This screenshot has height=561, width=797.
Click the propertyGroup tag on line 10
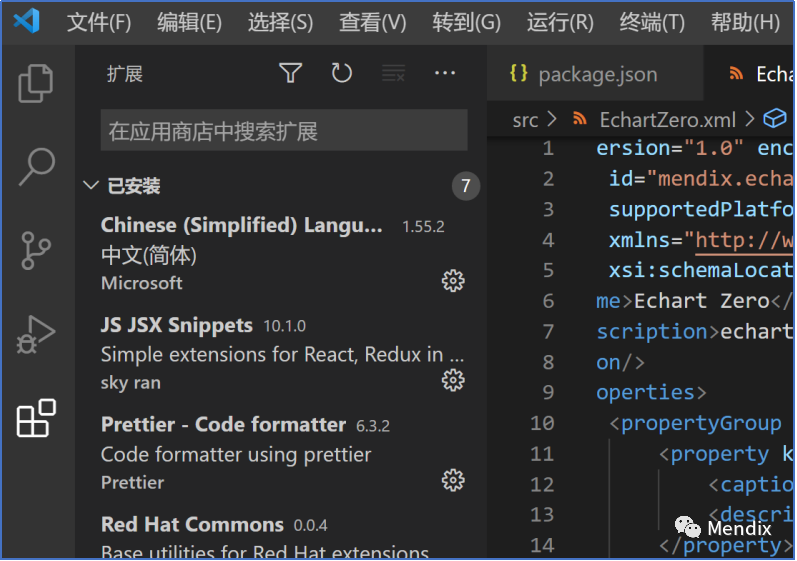701,423
